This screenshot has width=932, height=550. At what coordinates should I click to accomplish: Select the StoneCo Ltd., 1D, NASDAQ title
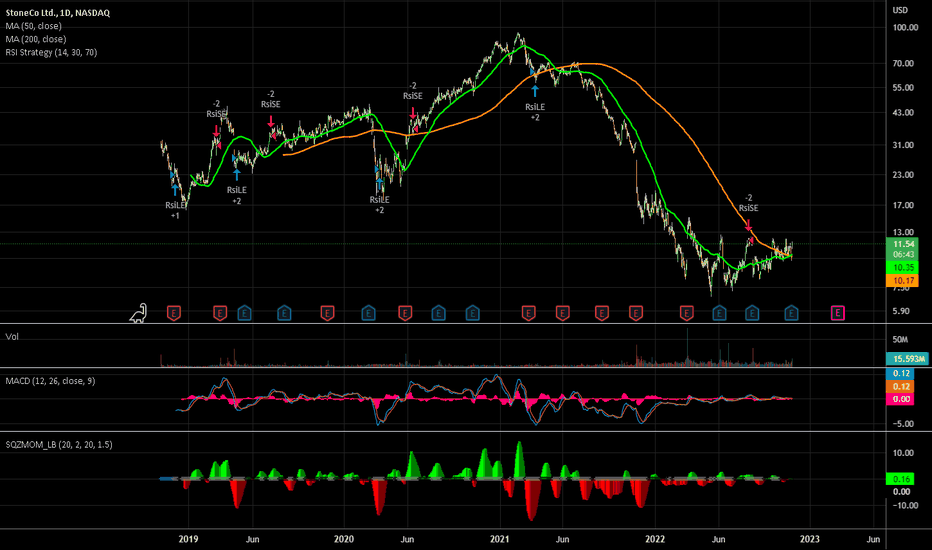pos(58,12)
